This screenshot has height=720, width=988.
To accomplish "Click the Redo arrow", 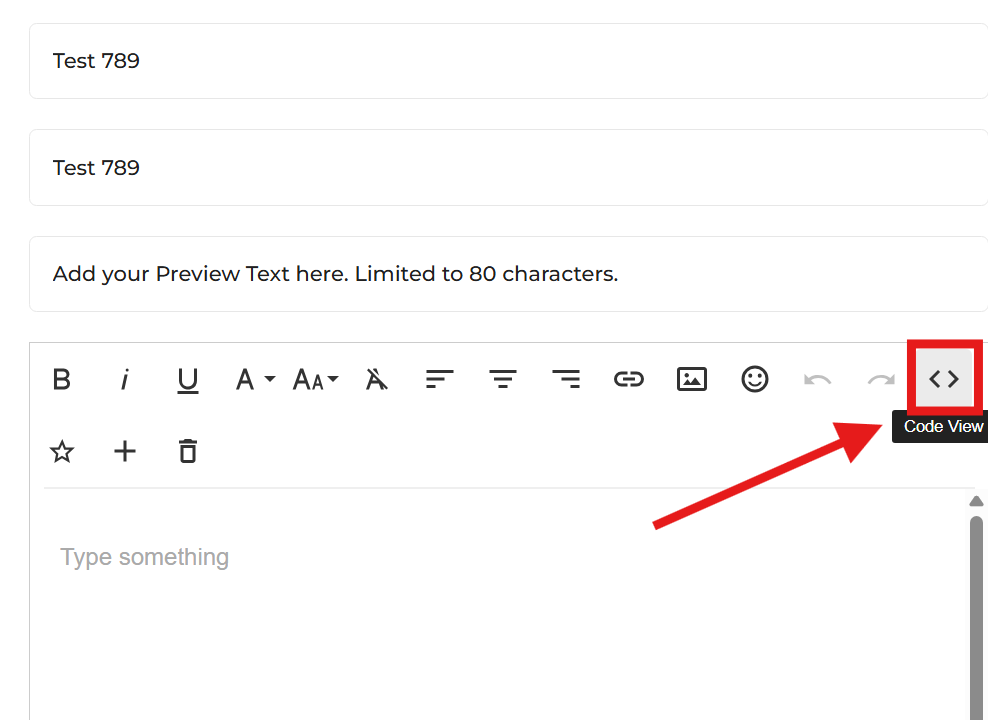I will pyautogui.click(x=881, y=379).
